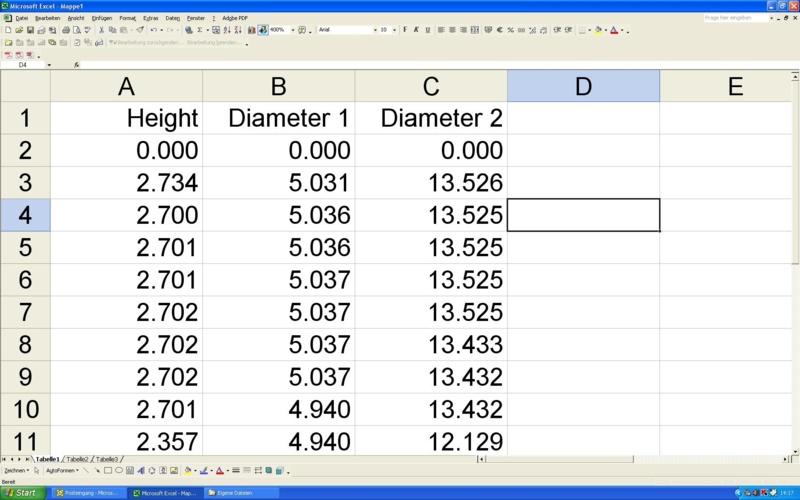Viewport: 800px width, 500px height.
Task: Click the Windows Start button
Action: tap(22, 493)
